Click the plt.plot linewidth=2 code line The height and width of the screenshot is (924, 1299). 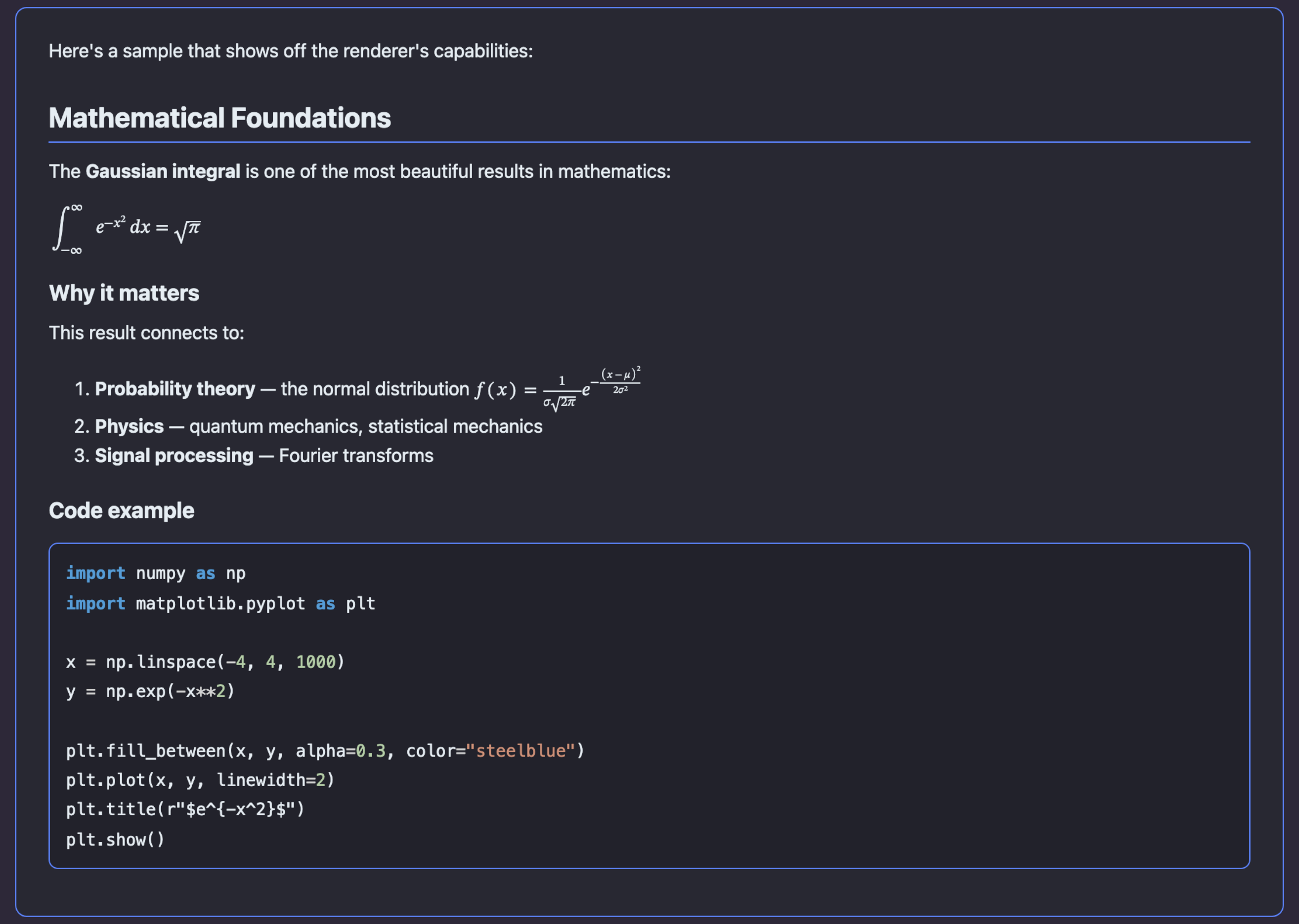[200, 780]
